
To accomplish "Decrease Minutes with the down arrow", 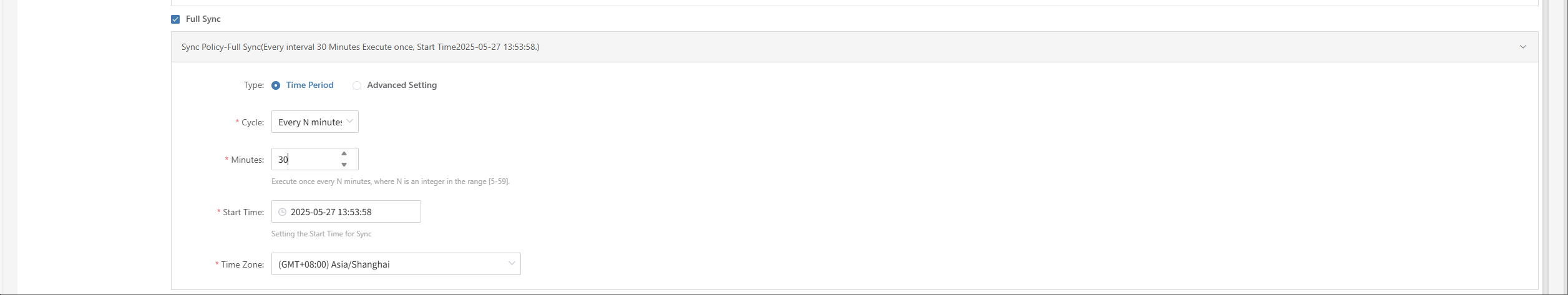I will coord(344,165).
